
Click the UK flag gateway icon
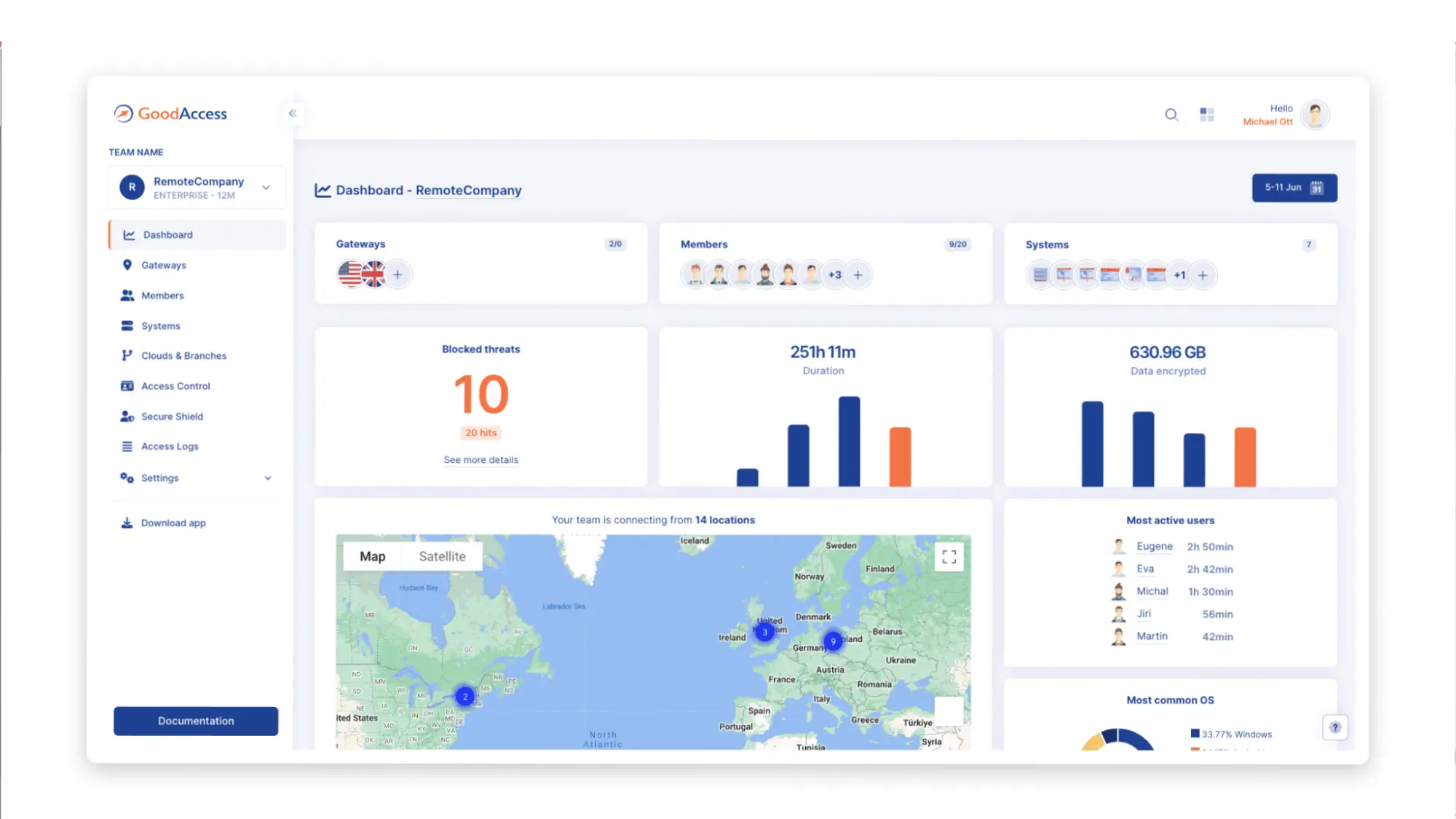[374, 274]
